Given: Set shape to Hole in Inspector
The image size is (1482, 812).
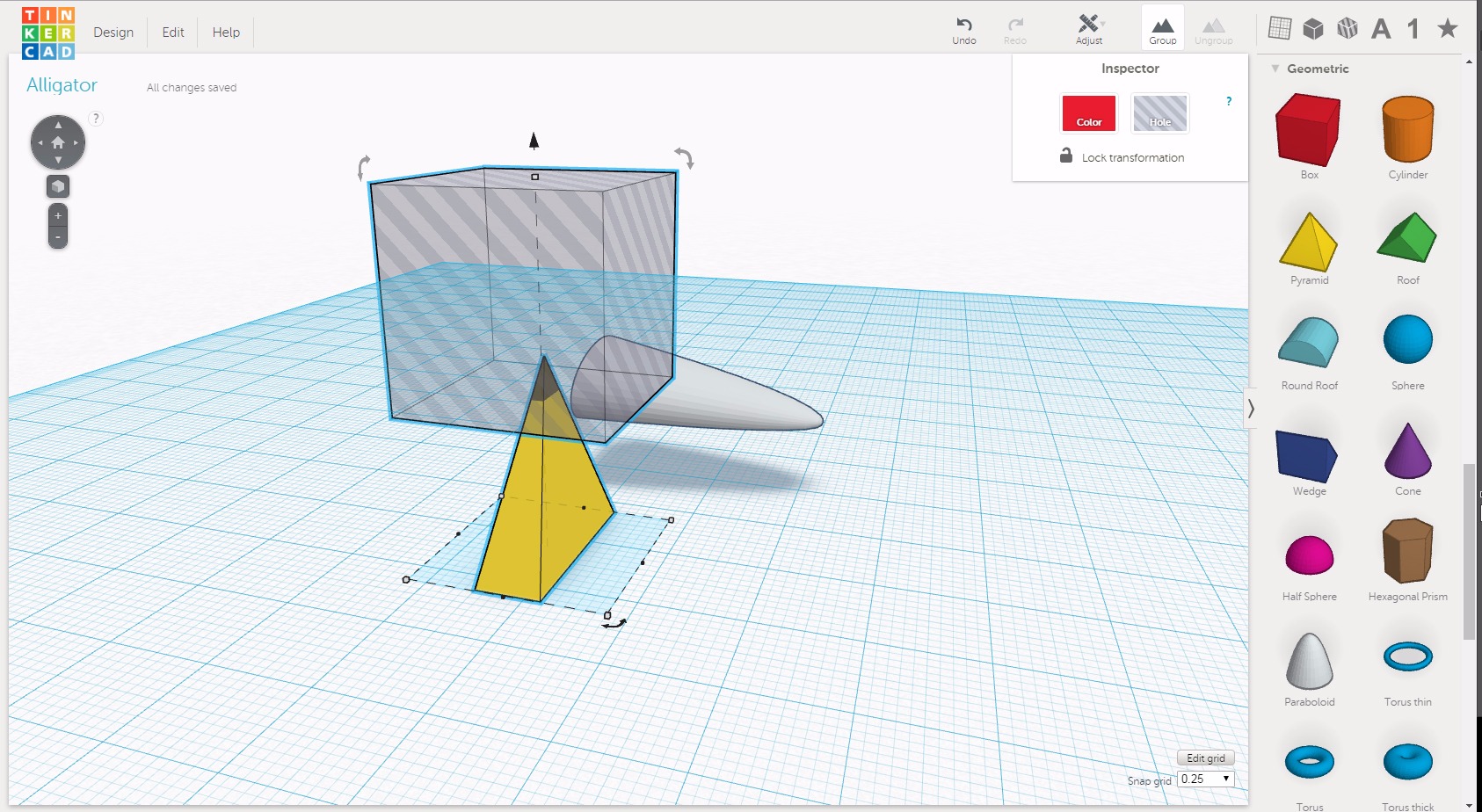Looking at the screenshot, I should point(1160,113).
